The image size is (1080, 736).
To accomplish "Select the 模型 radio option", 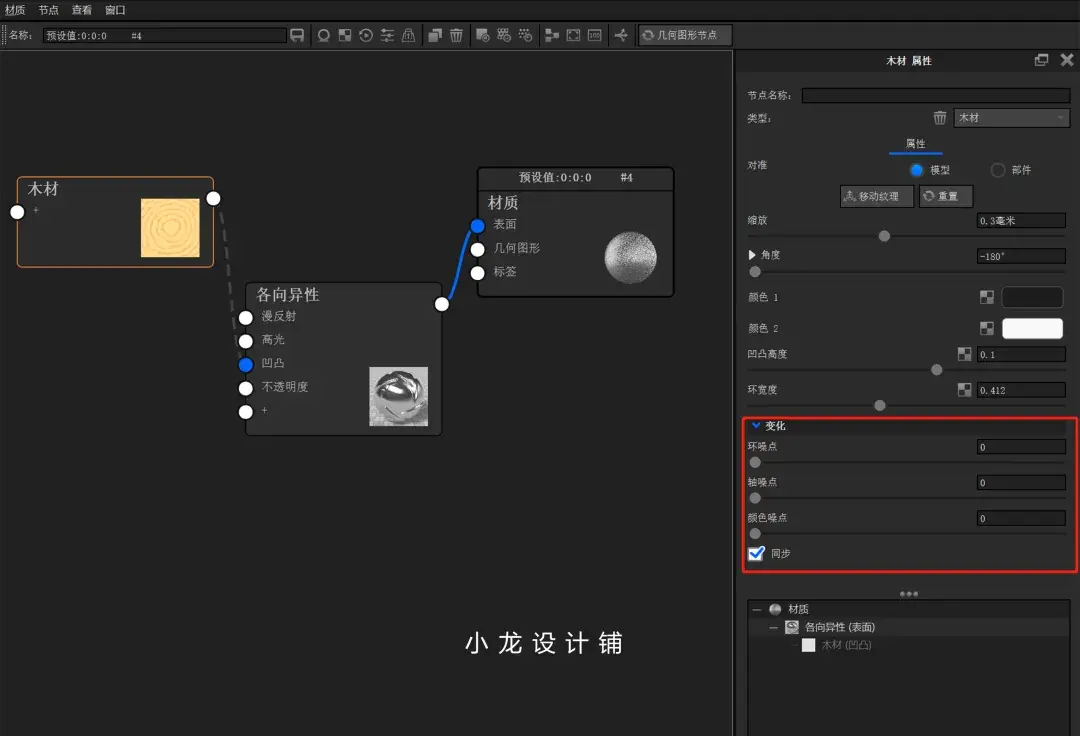I will (x=917, y=169).
